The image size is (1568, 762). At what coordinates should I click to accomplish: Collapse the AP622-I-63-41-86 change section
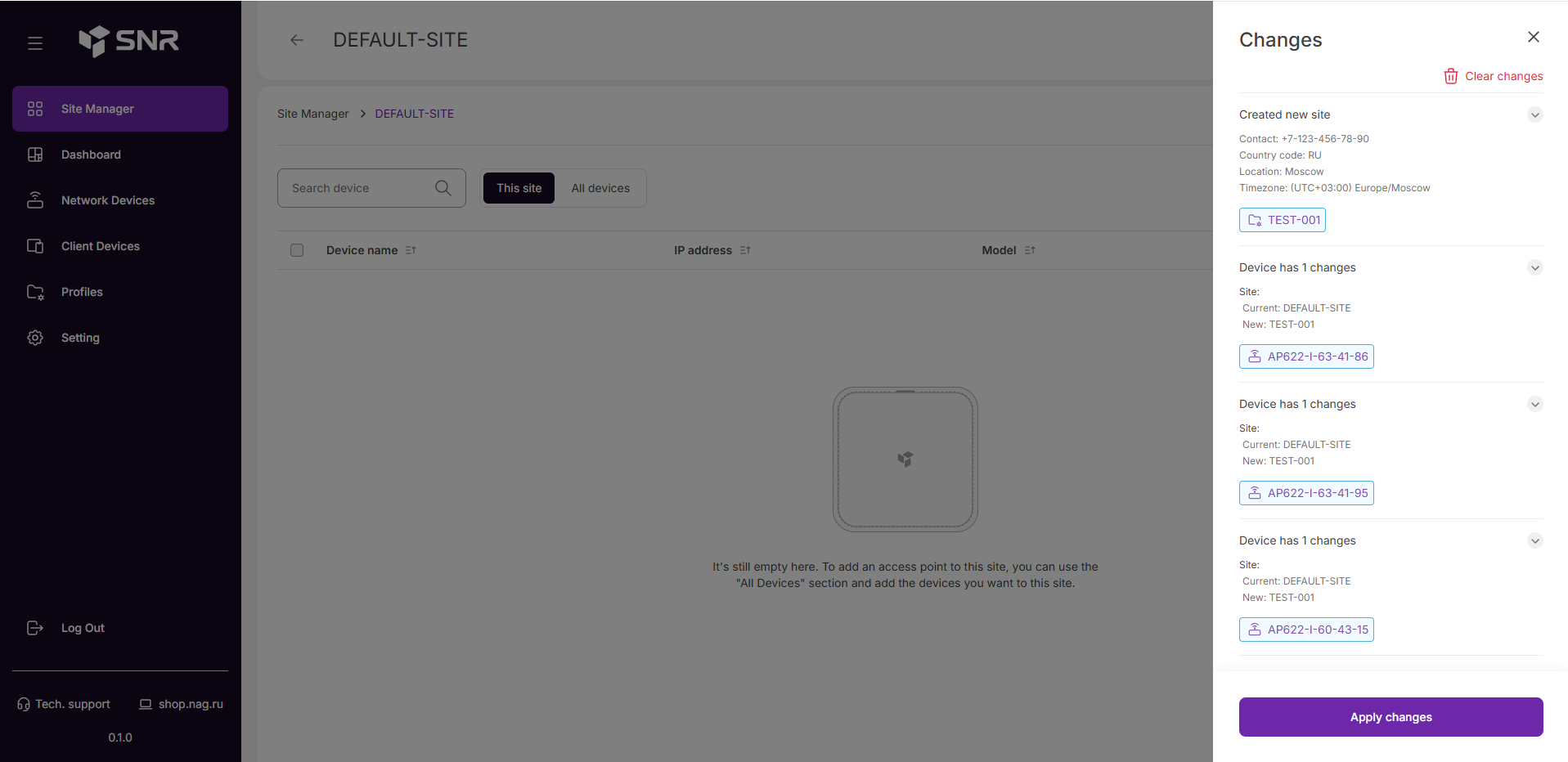click(x=1534, y=267)
